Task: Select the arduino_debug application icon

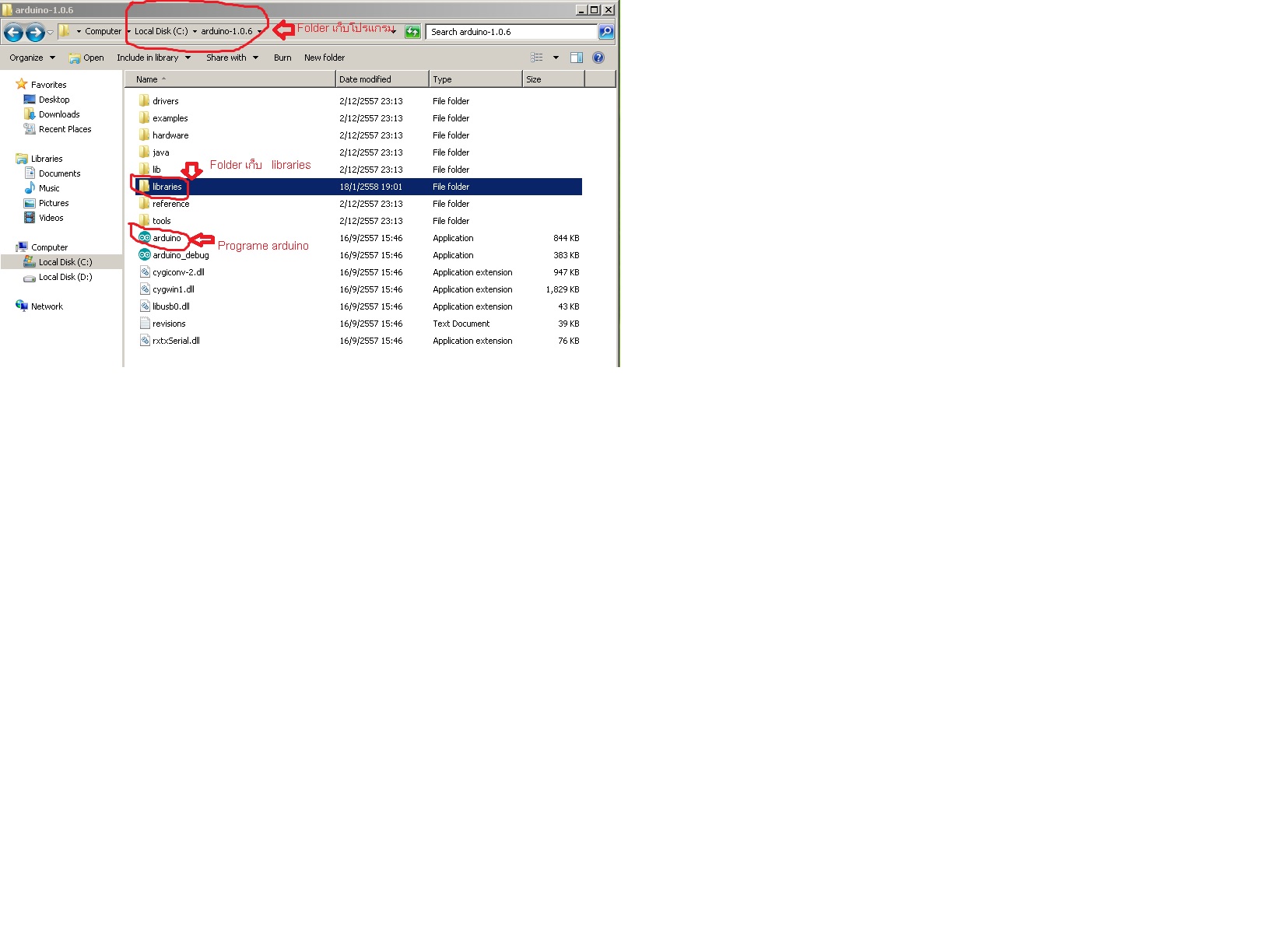Action: (x=144, y=254)
